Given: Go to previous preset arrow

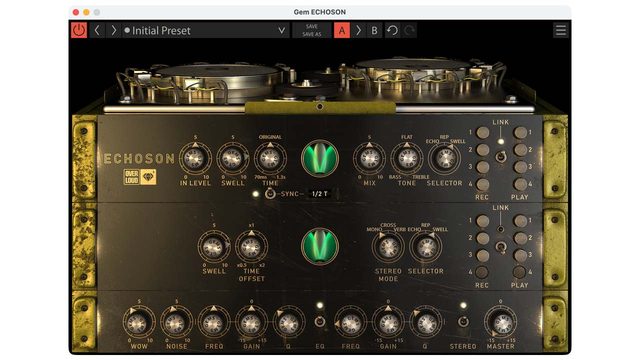Looking at the screenshot, I should pyautogui.click(x=97, y=30).
